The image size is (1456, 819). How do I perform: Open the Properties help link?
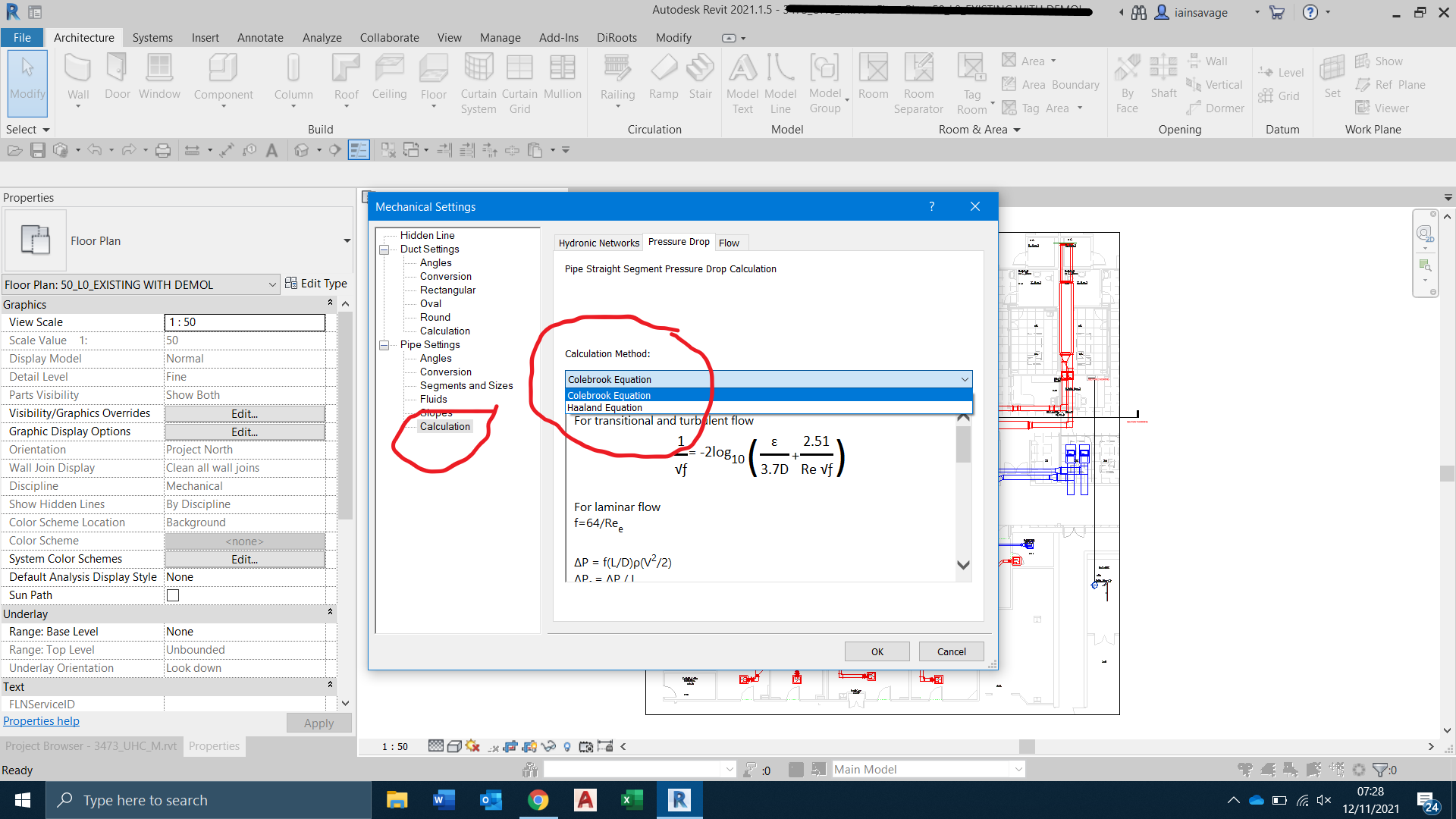[41, 721]
